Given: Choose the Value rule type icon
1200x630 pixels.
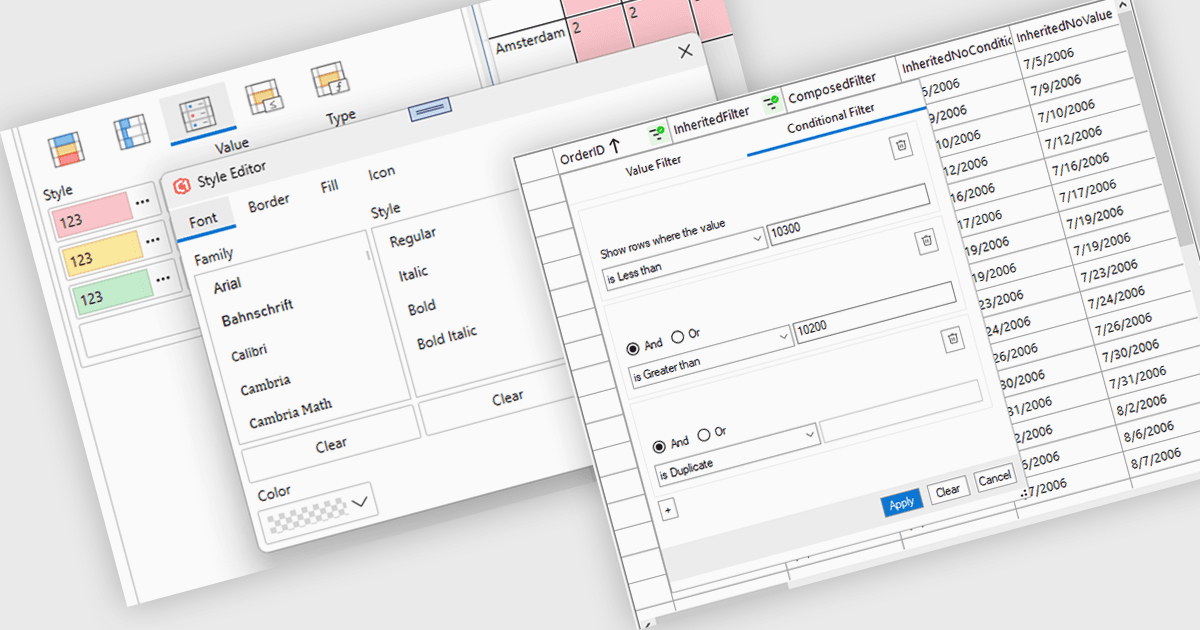Looking at the screenshot, I should click(x=196, y=113).
